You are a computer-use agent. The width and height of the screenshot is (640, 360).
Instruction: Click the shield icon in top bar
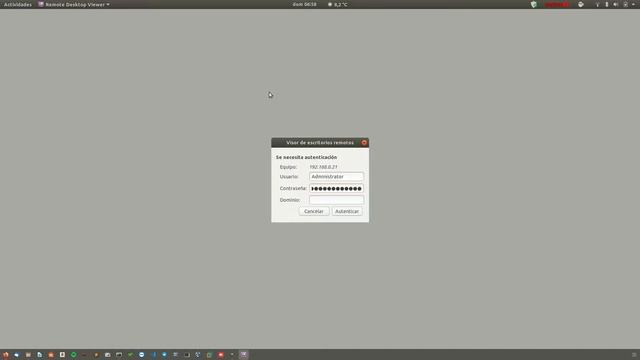[533, 4]
